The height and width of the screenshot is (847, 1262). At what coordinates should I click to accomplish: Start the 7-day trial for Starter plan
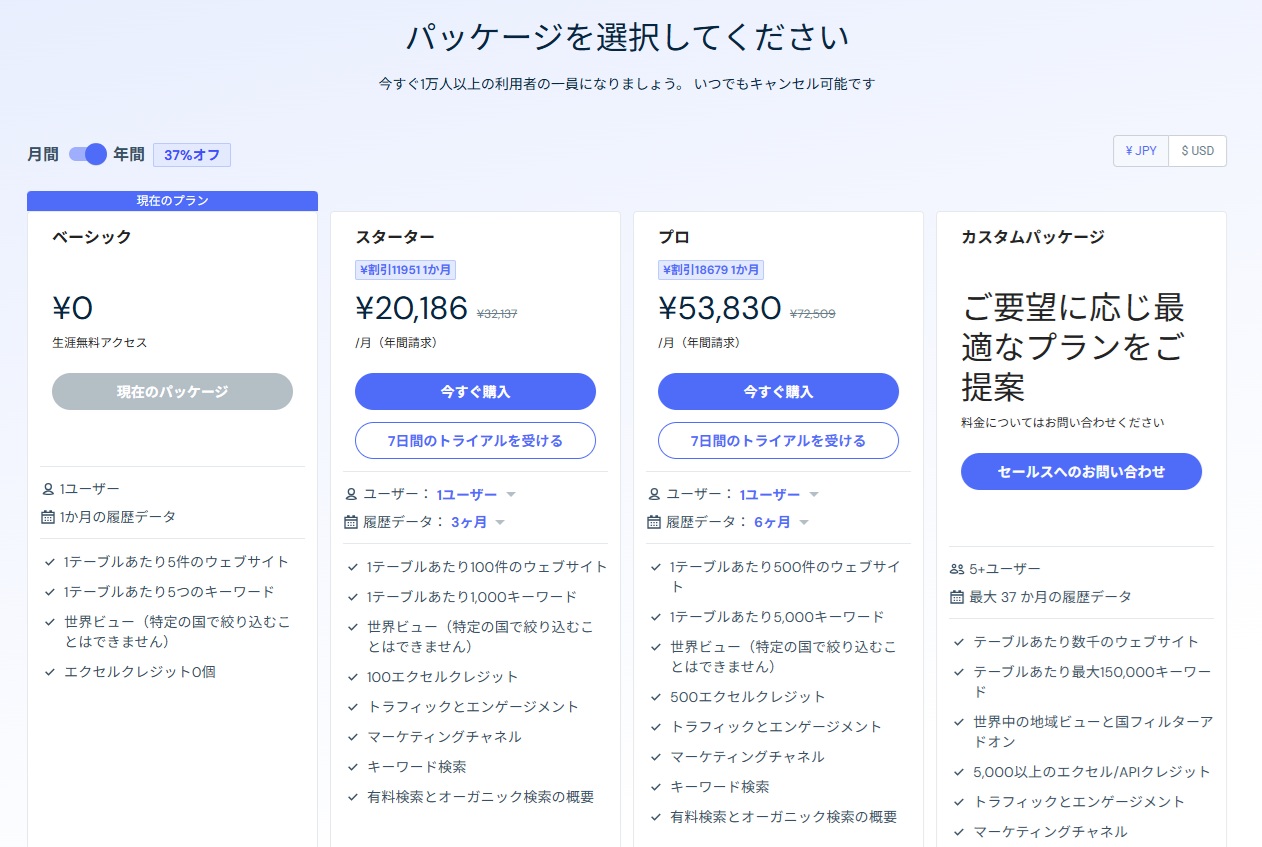475,441
